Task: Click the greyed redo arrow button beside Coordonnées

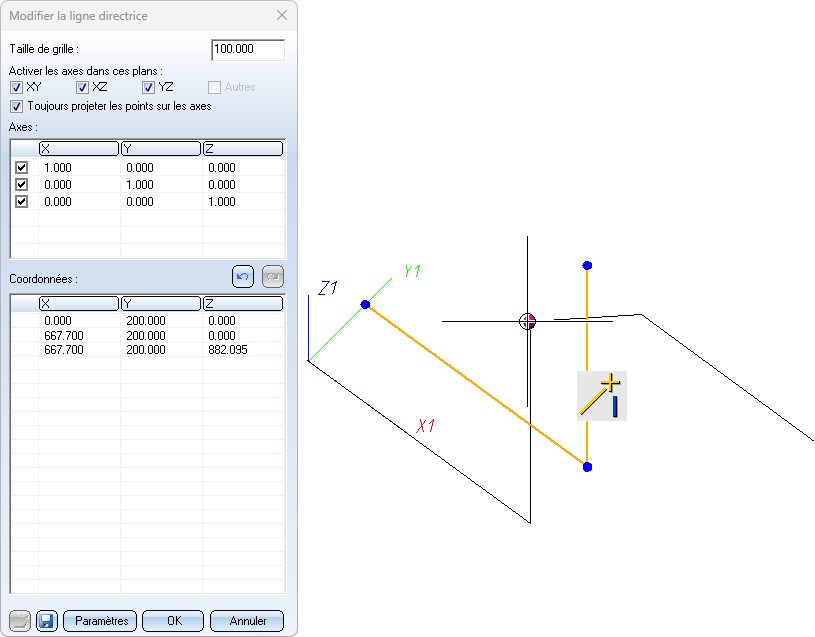Action: click(273, 276)
